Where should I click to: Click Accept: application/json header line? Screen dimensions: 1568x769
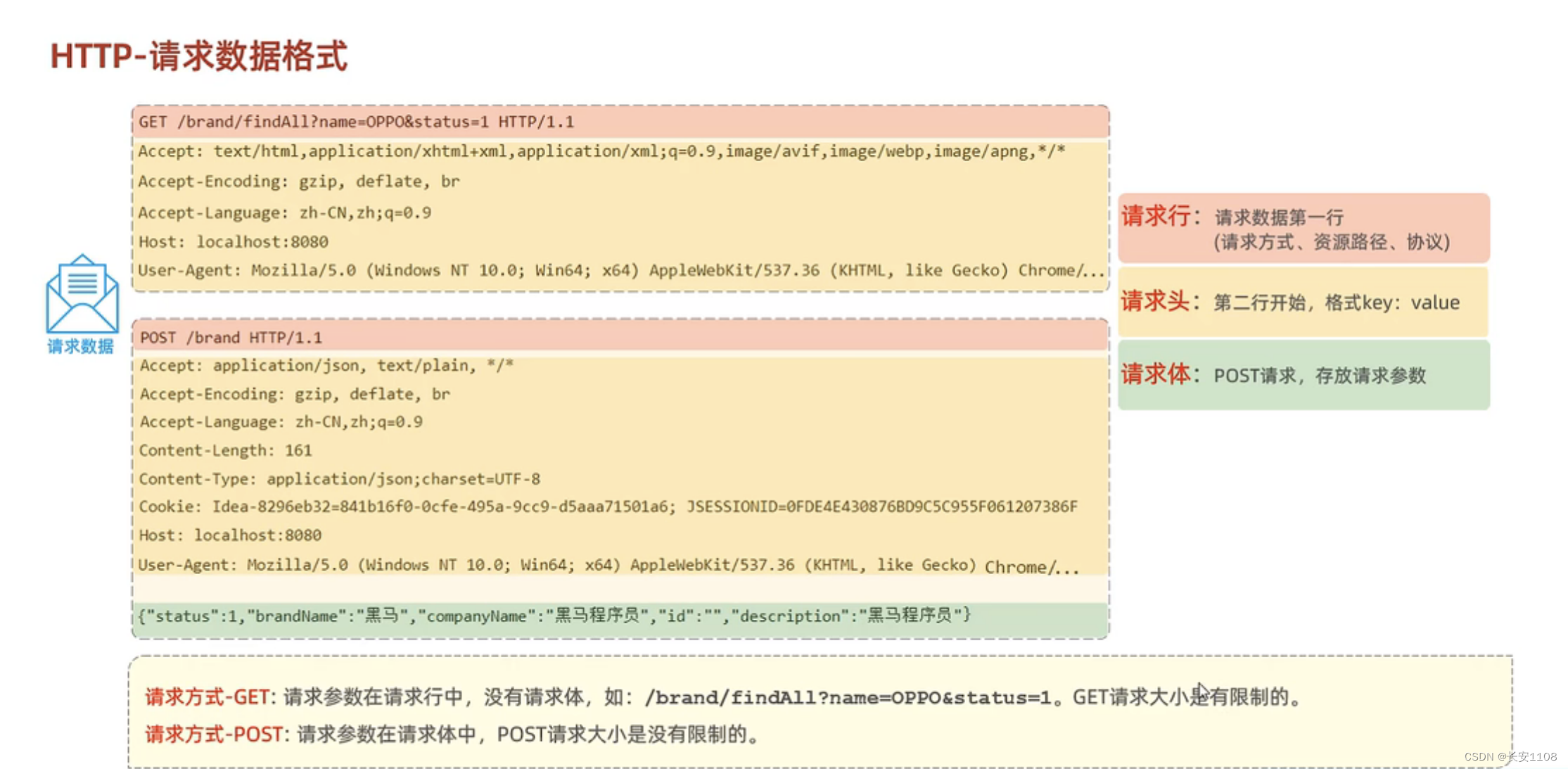point(327,366)
